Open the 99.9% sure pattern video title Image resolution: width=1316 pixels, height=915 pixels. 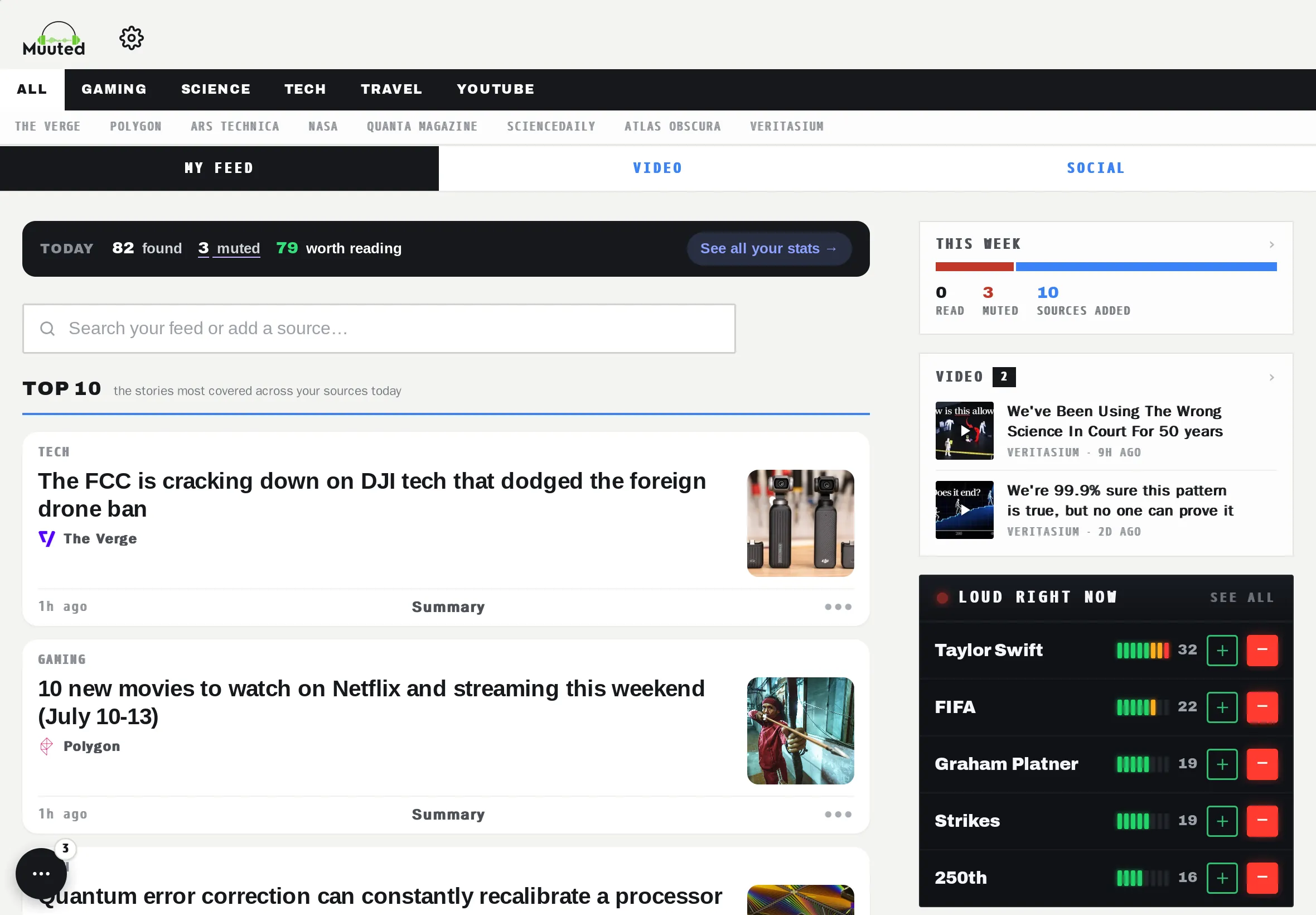[x=1120, y=500]
